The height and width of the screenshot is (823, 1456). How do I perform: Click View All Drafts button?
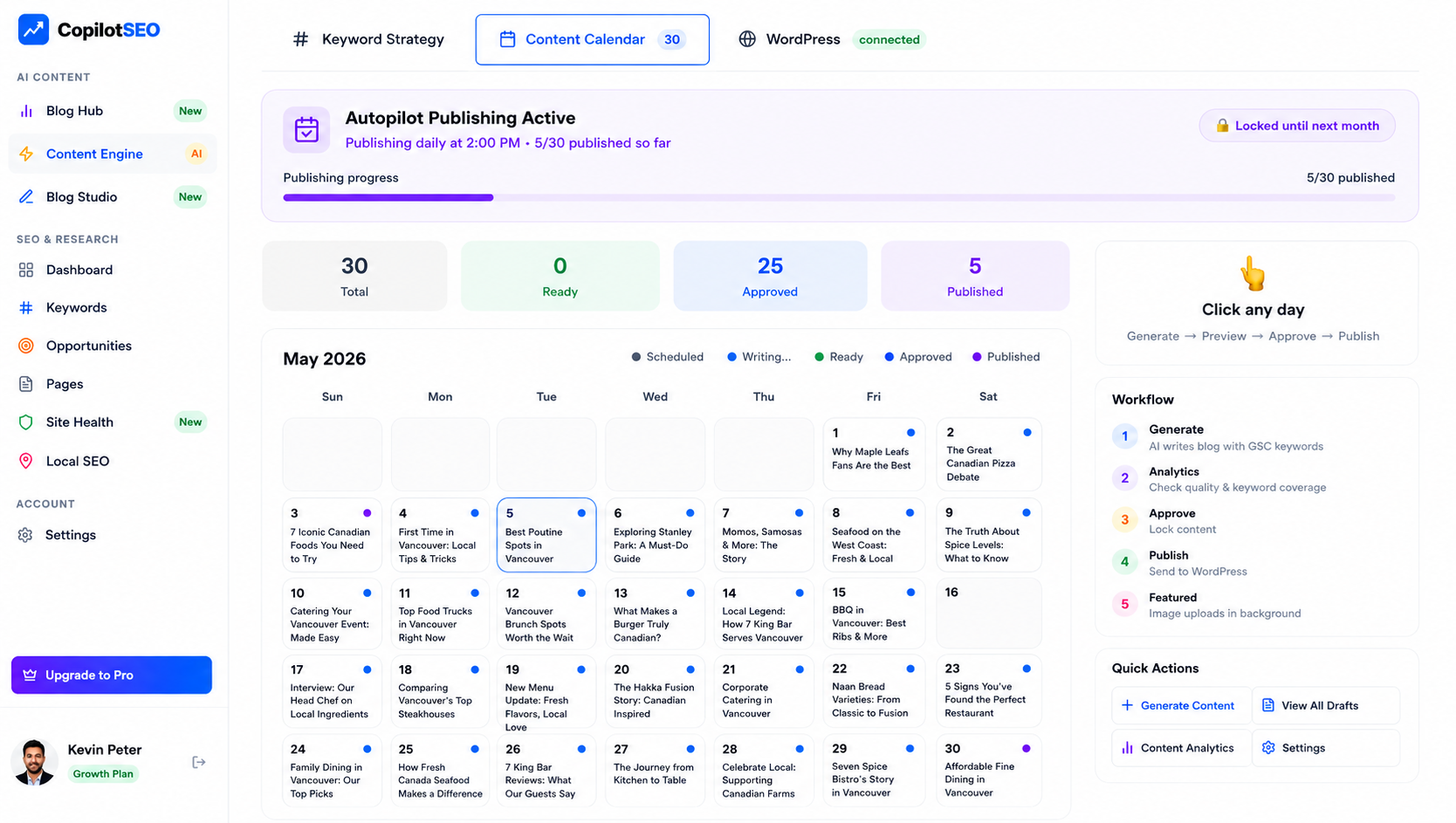1326,705
